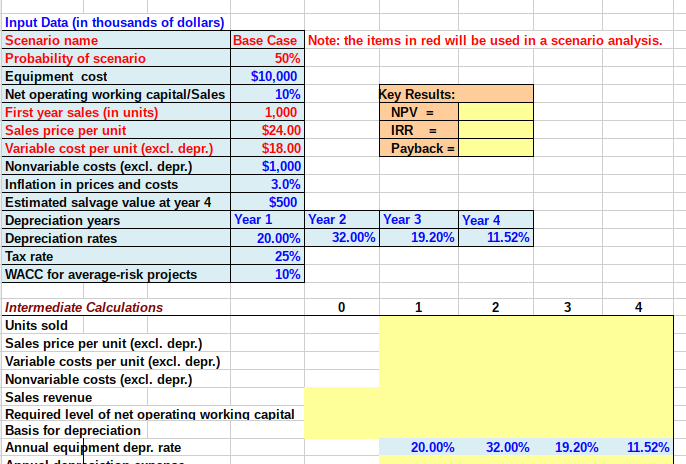Click the 'IRR =' label cell
Viewport: 686px width, 464px height.
pos(419,130)
